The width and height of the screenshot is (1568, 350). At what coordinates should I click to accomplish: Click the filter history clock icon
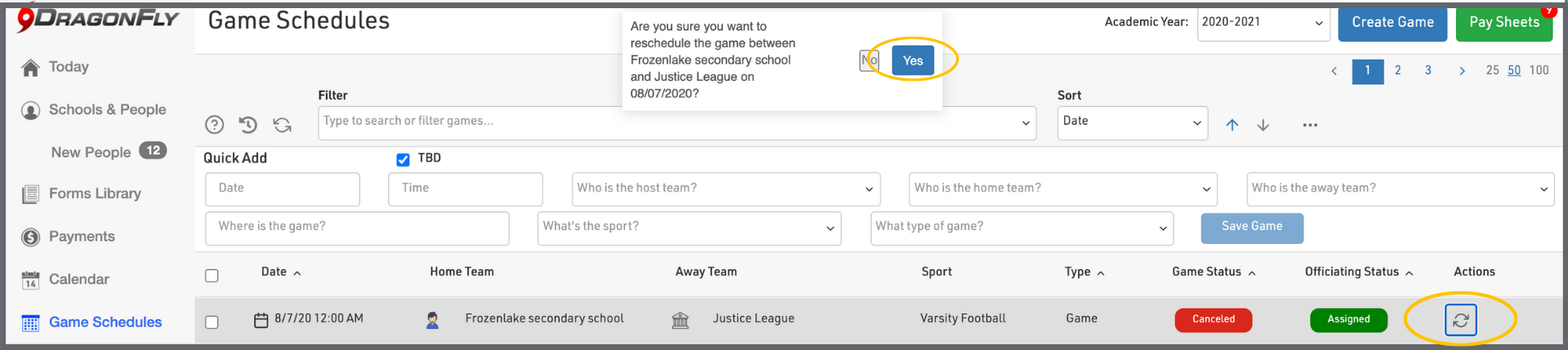[x=248, y=125]
